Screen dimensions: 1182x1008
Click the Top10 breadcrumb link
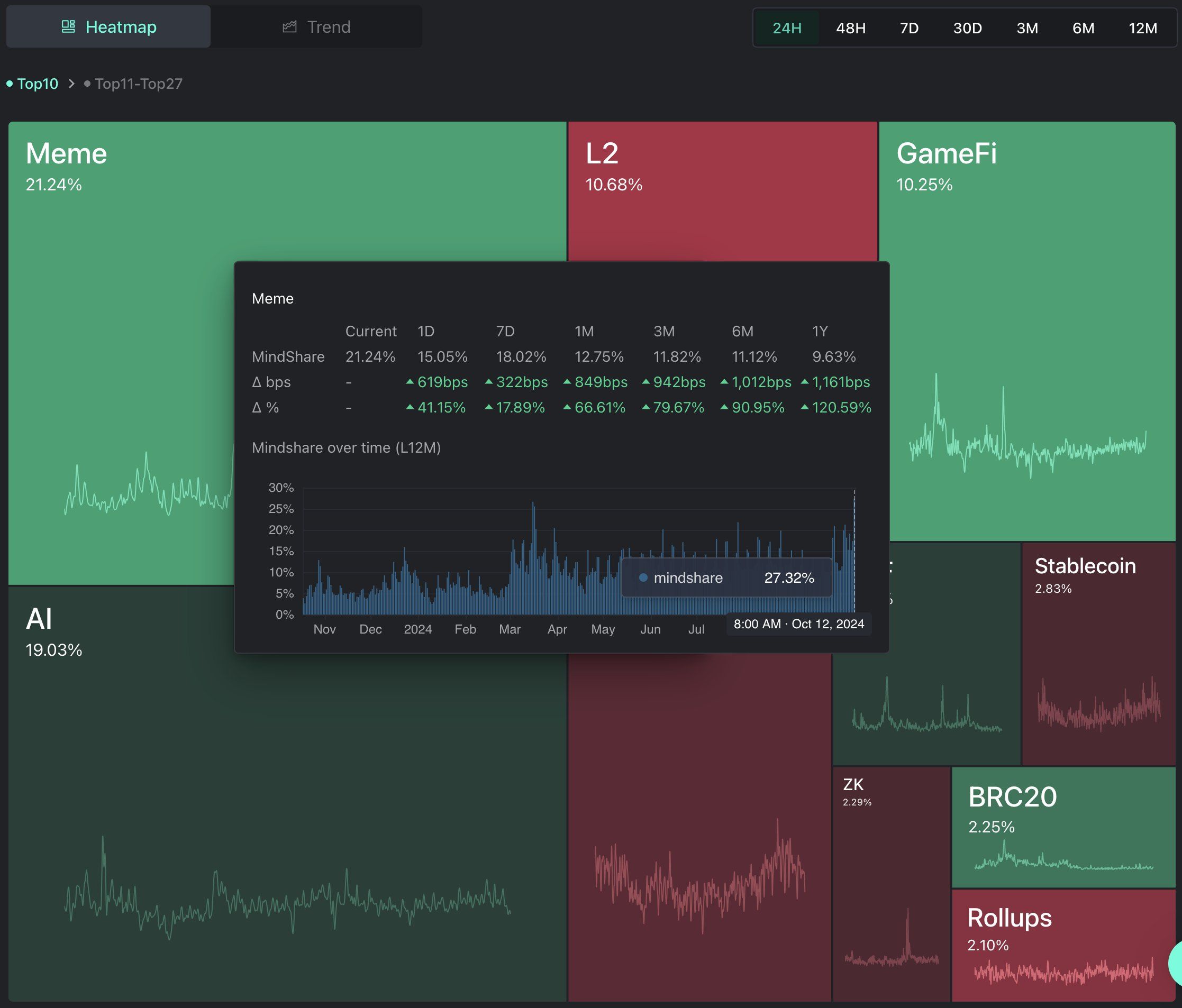tap(38, 84)
